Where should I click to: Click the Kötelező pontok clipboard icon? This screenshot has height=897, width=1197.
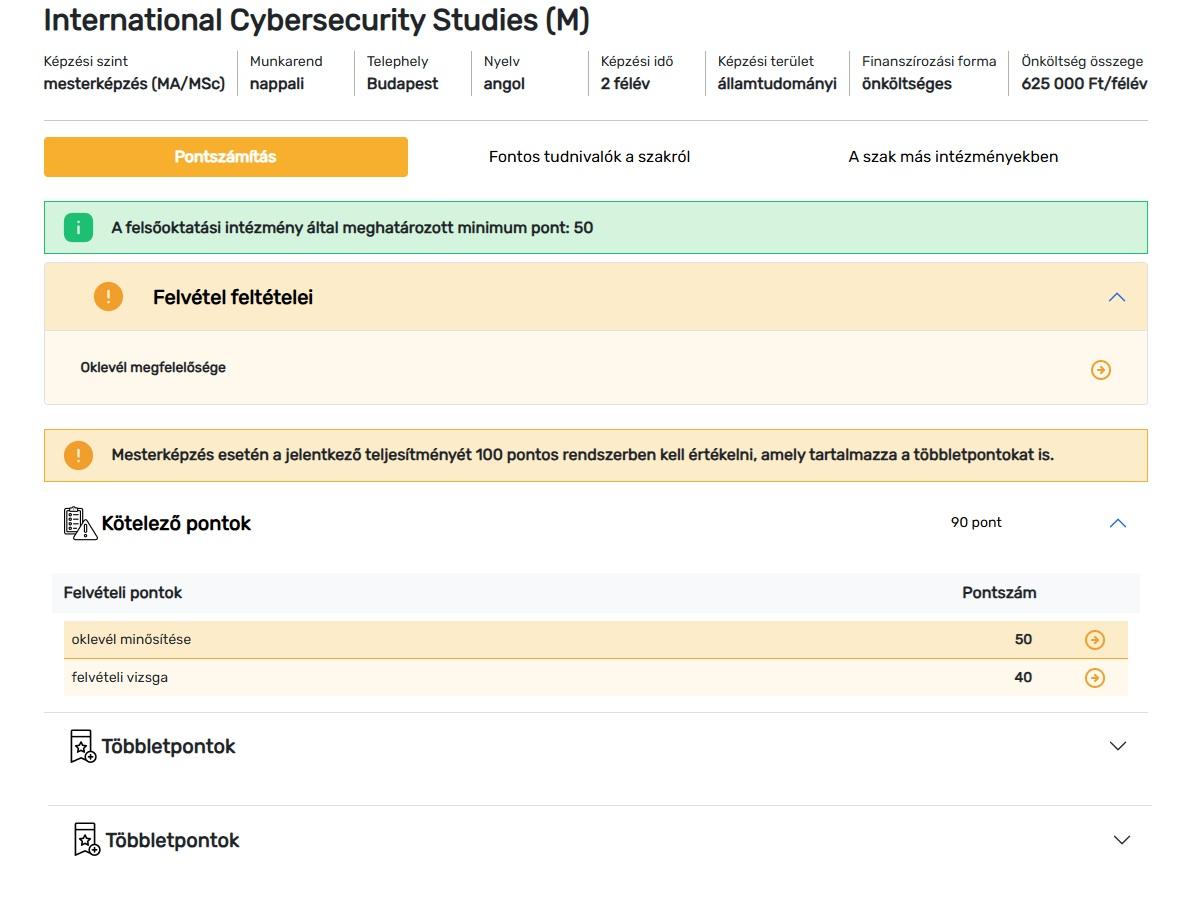pos(80,523)
